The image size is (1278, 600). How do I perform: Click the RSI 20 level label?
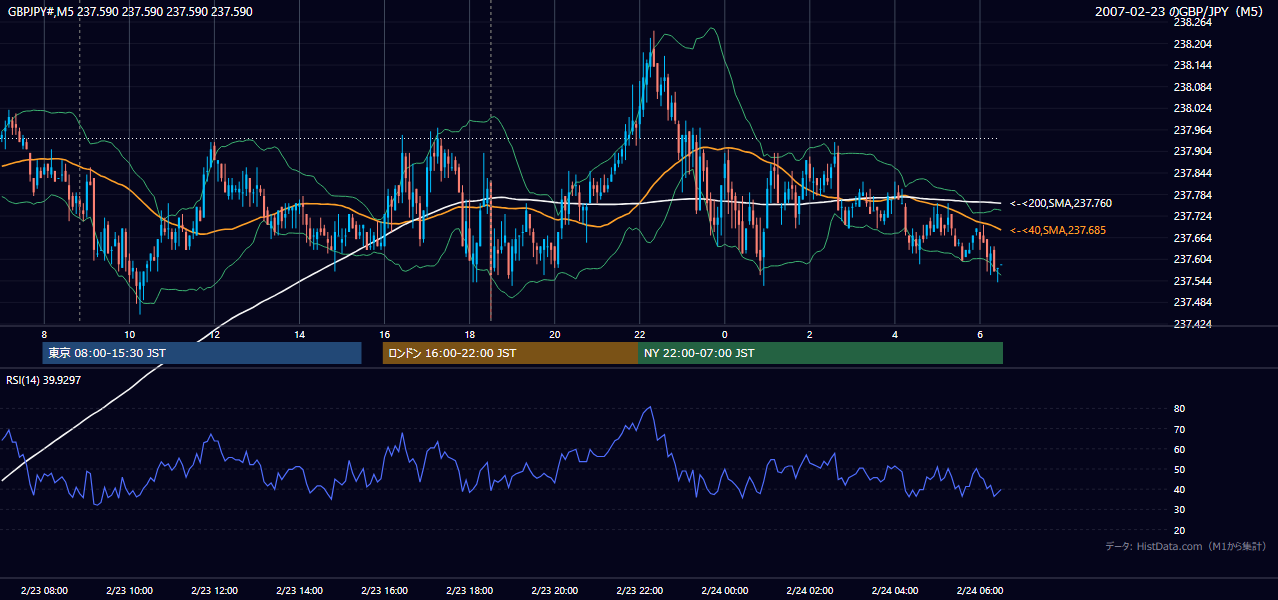1179,530
